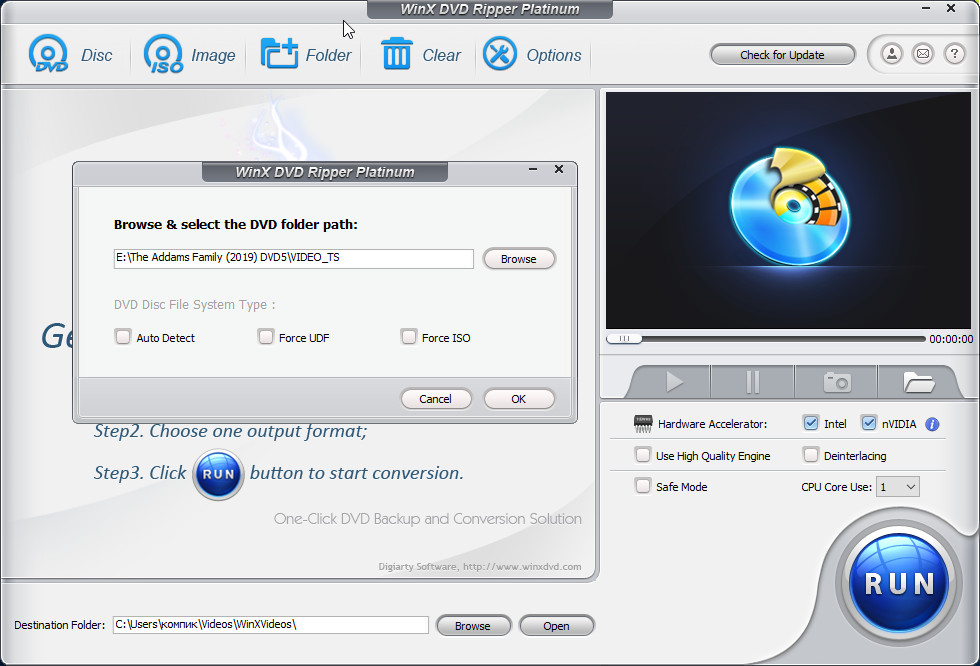Turn on Safe Mode

[642, 486]
